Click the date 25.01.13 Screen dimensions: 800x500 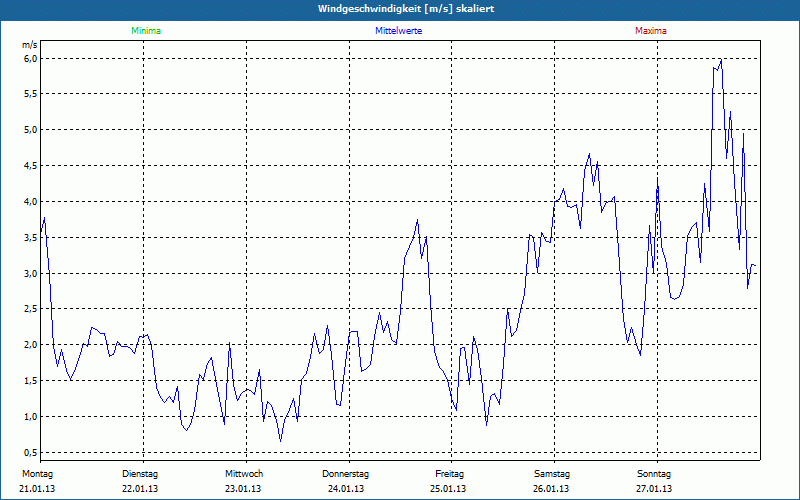(448, 489)
